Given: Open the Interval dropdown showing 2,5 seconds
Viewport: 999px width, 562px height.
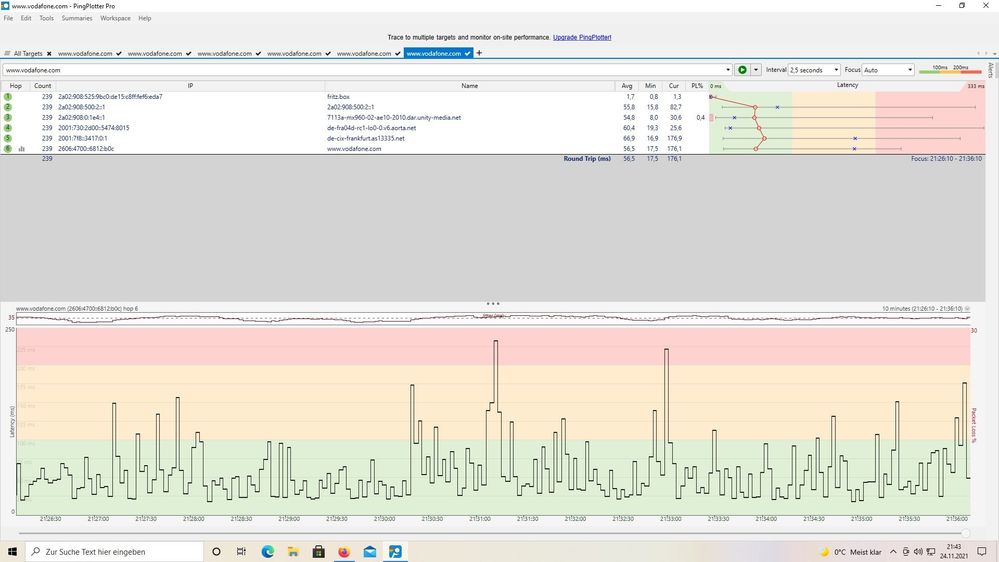Looking at the screenshot, I should pyautogui.click(x=814, y=70).
